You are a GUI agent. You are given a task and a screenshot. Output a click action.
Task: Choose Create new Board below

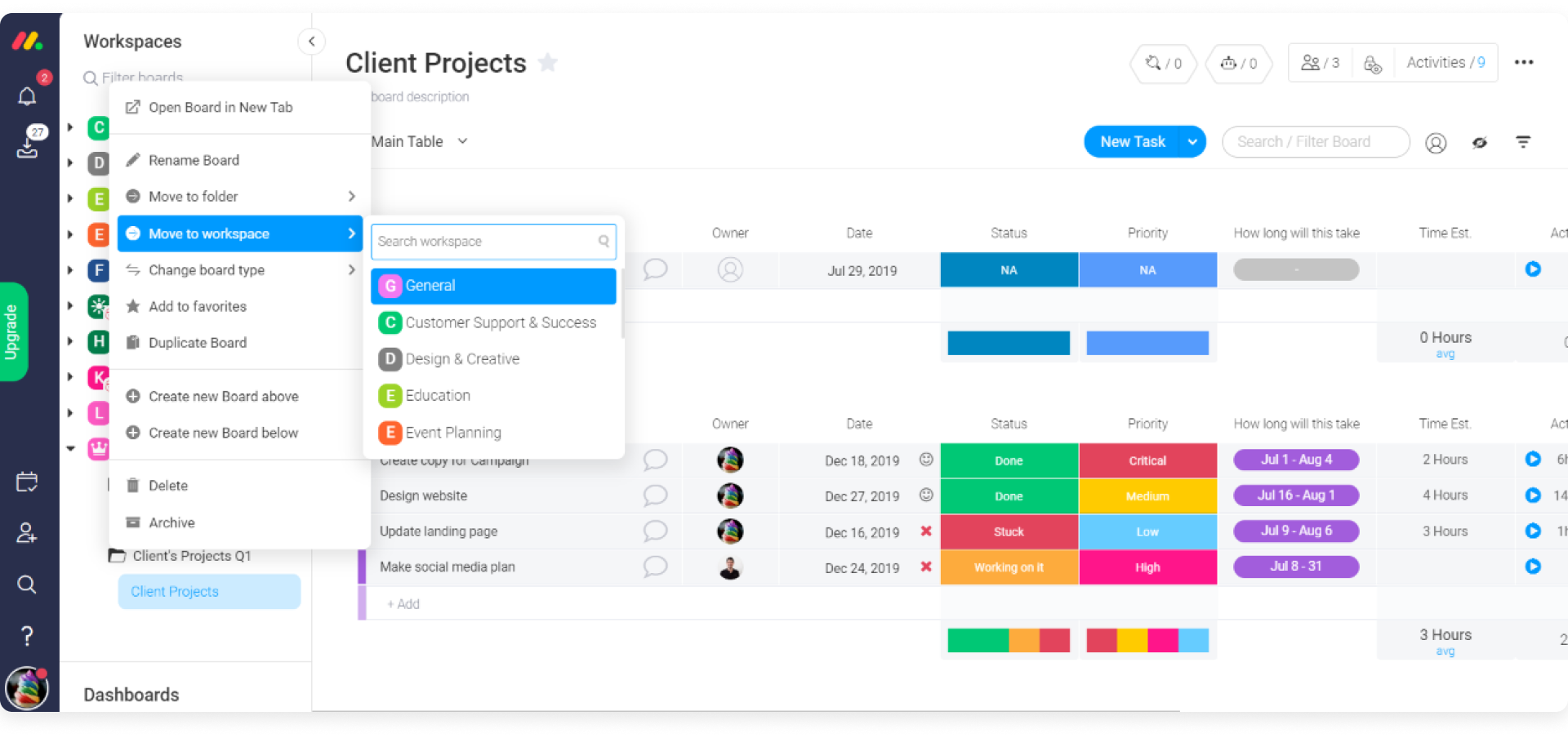[x=239, y=433]
